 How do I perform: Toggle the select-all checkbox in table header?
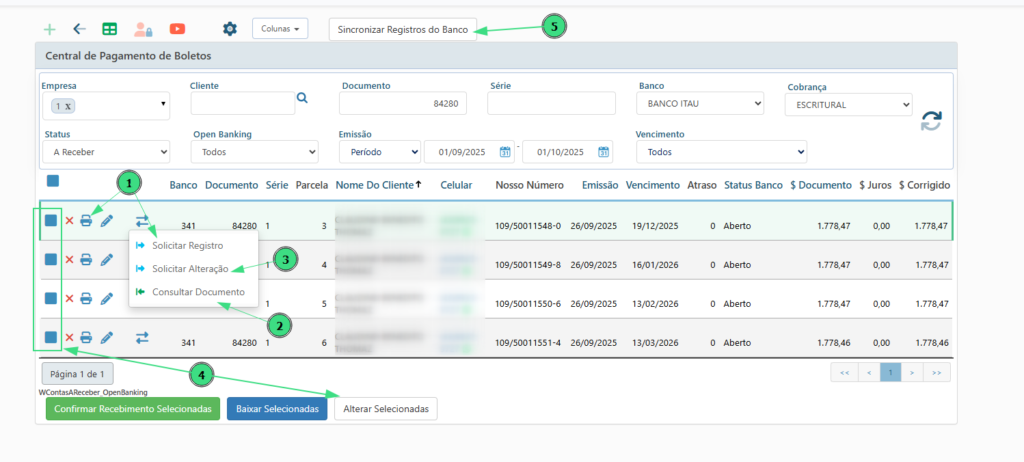(53, 181)
